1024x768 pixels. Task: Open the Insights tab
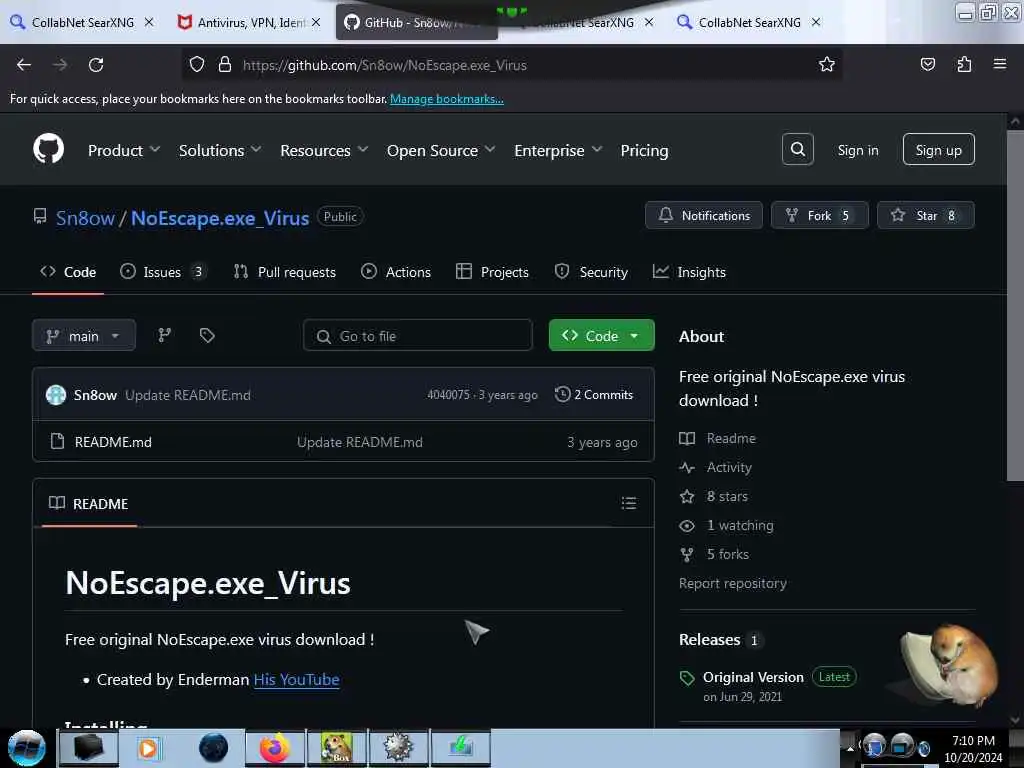[689, 272]
